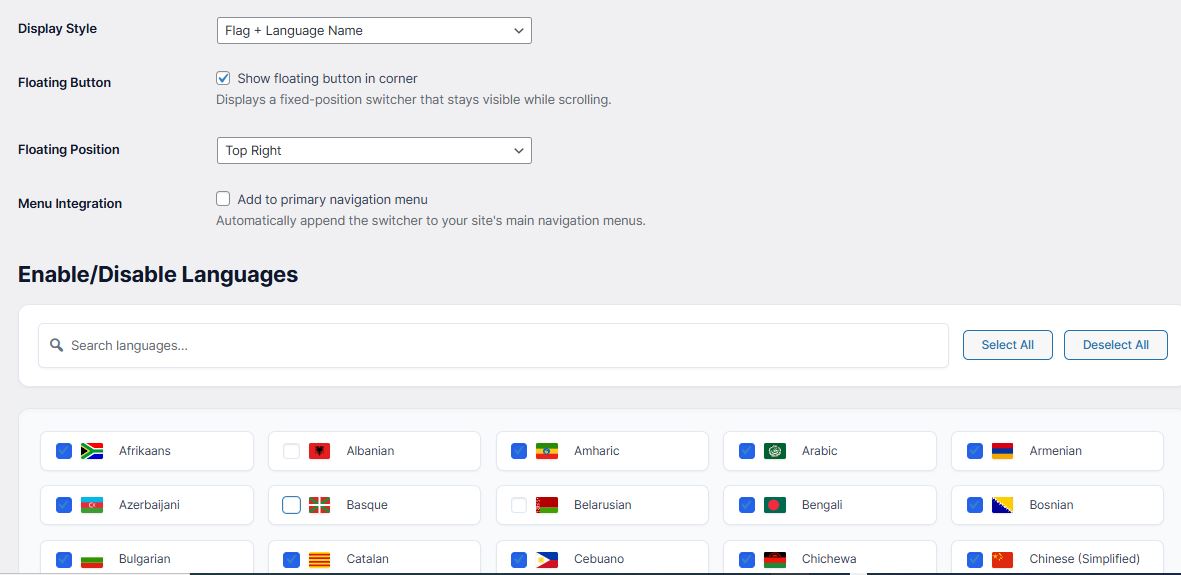Open the Display Style dropdown
This screenshot has height=575, width=1181.
tap(374, 31)
